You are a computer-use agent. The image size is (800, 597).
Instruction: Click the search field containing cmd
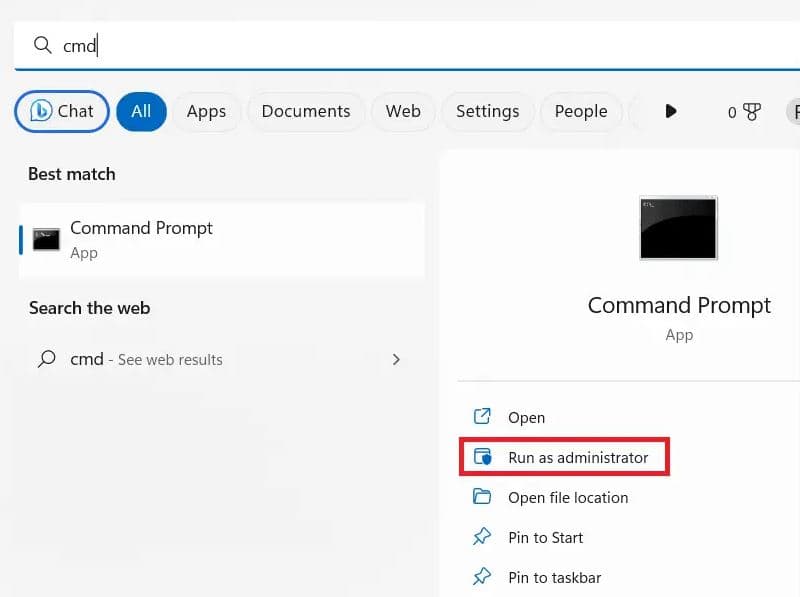tap(400, 46)
